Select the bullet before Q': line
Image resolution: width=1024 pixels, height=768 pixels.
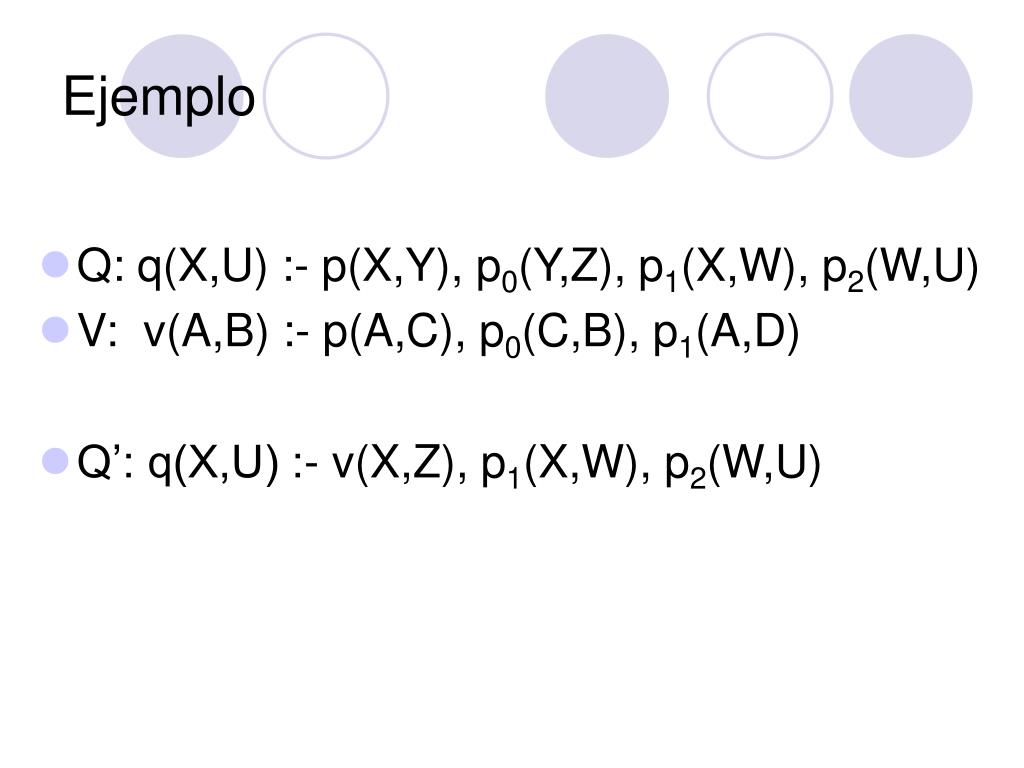click(x=56, y=460)
